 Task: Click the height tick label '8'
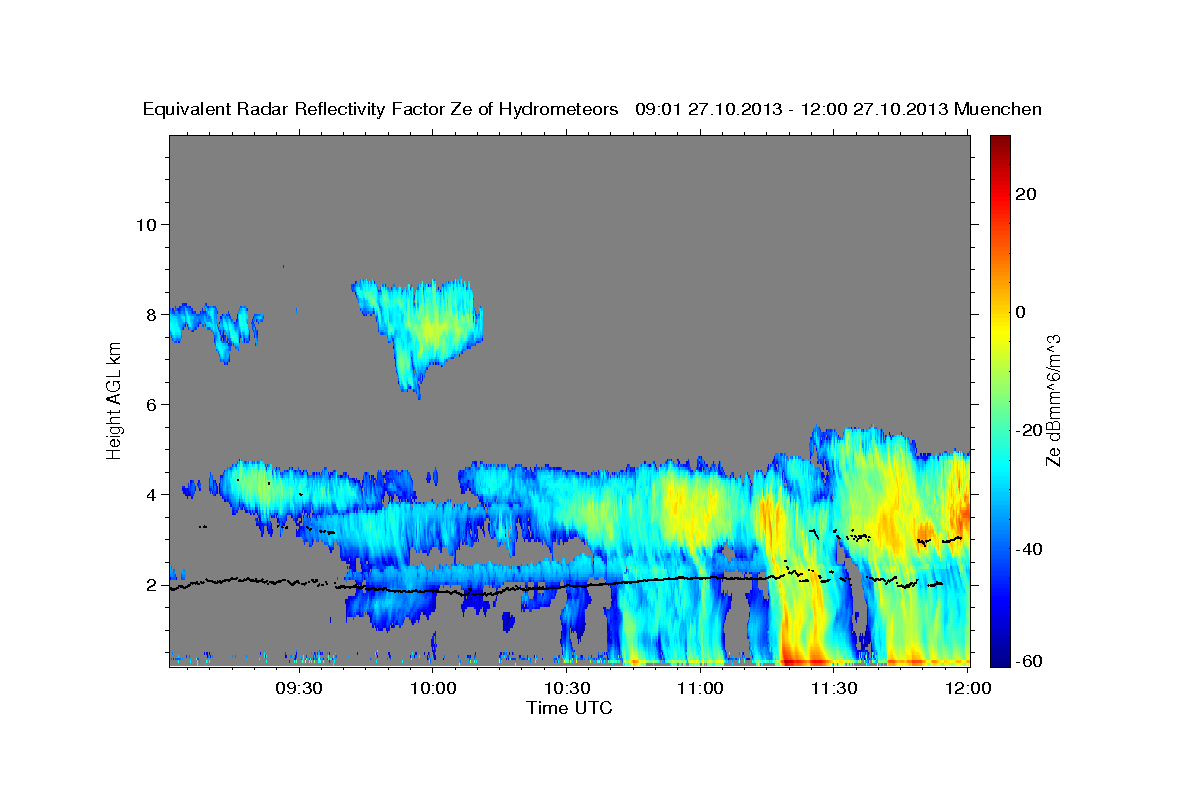[151, 314]
